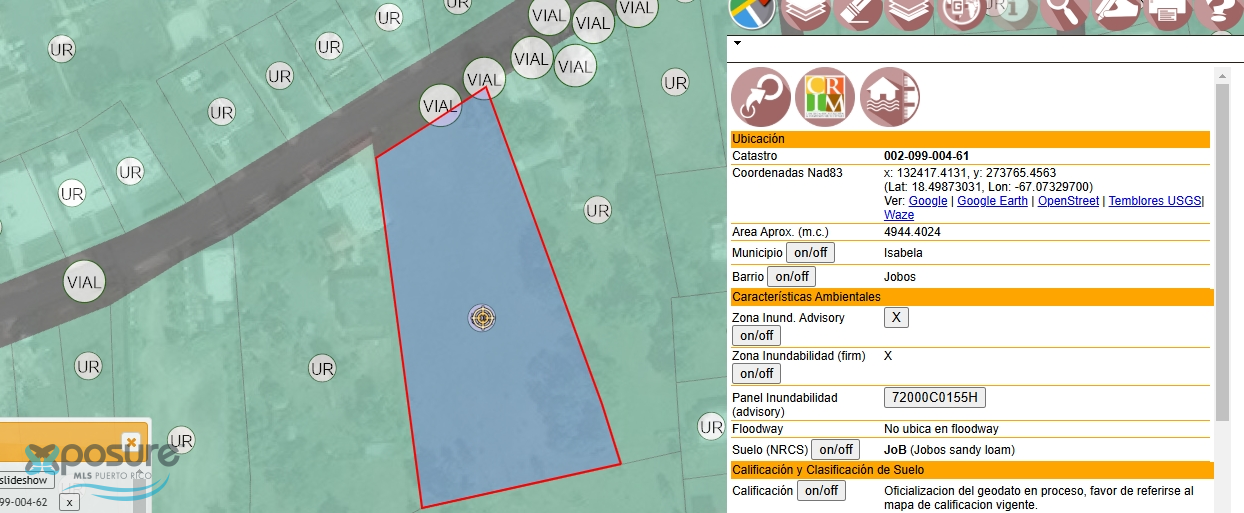Click the 72000C0155H flood panel button

coord(935,398)
